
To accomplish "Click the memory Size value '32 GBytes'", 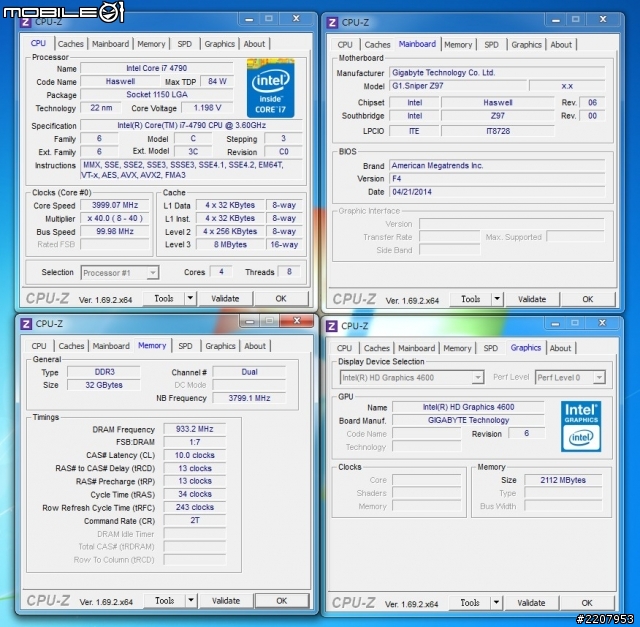I will pyautogui.click(x=104, y=385).
